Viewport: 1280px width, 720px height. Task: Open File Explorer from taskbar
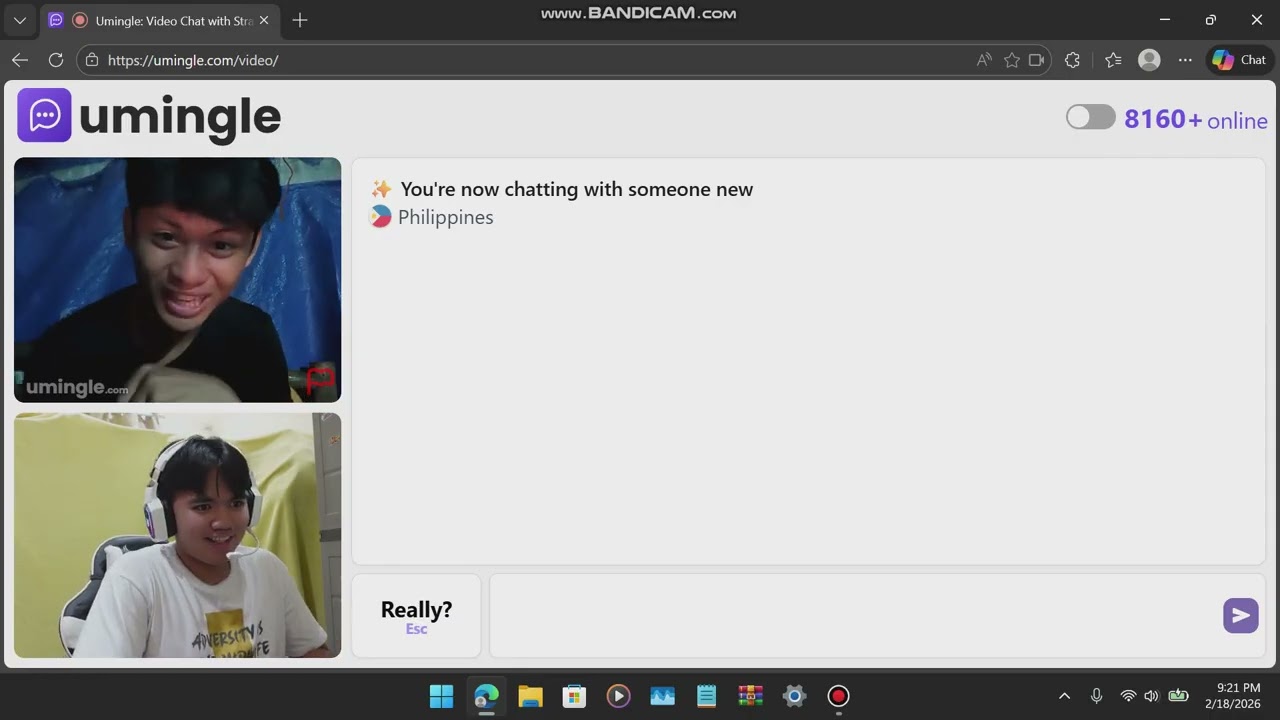click(x=530, y=696)
